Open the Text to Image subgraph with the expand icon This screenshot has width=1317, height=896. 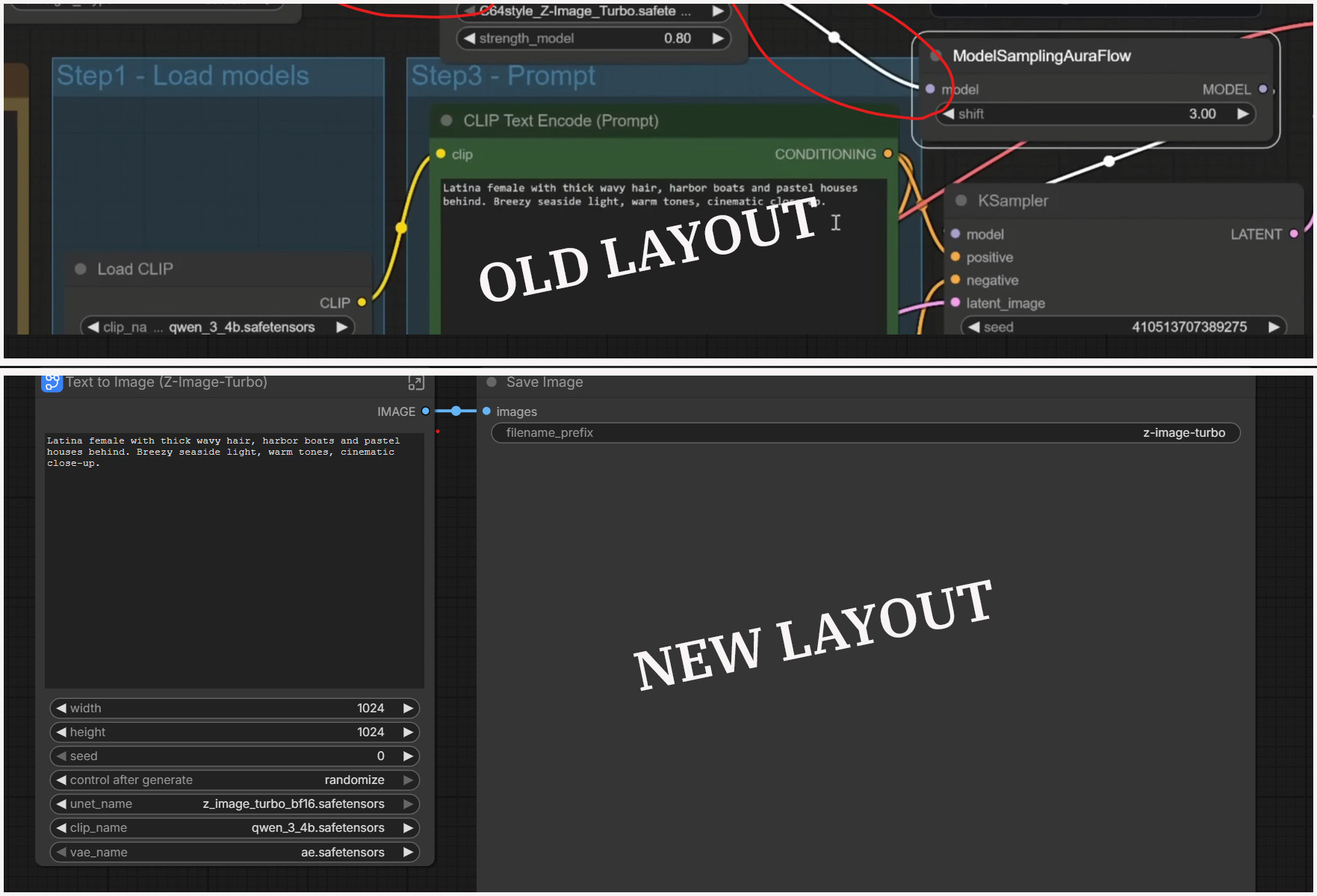(x=416, y=383)
